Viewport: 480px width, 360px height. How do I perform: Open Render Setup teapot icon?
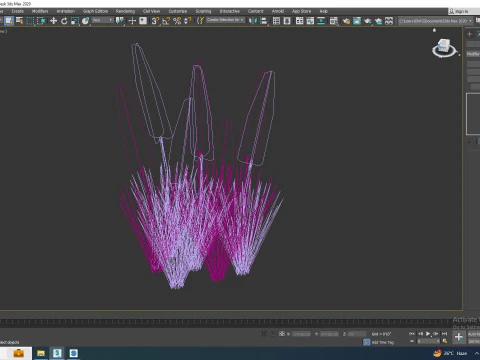coord(346,21)
